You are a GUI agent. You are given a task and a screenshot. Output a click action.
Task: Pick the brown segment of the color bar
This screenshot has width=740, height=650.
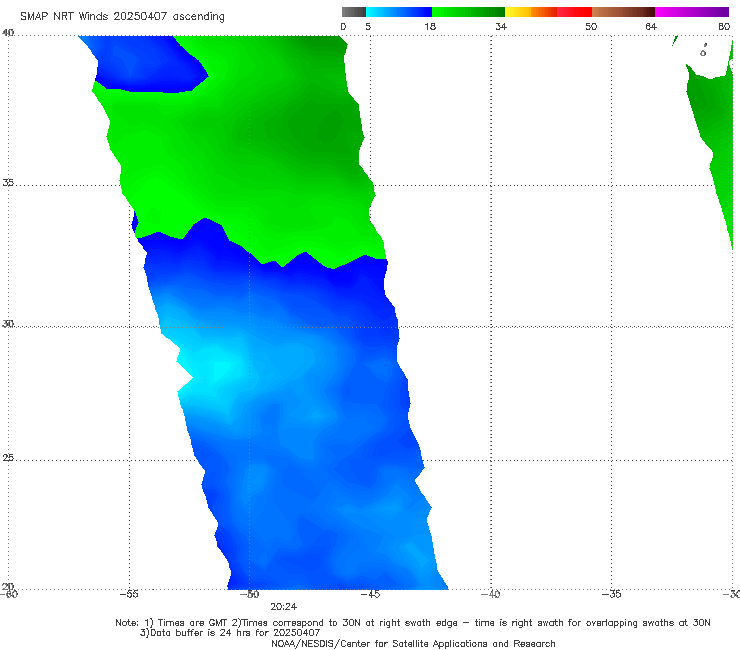click(x=623, y=12)
